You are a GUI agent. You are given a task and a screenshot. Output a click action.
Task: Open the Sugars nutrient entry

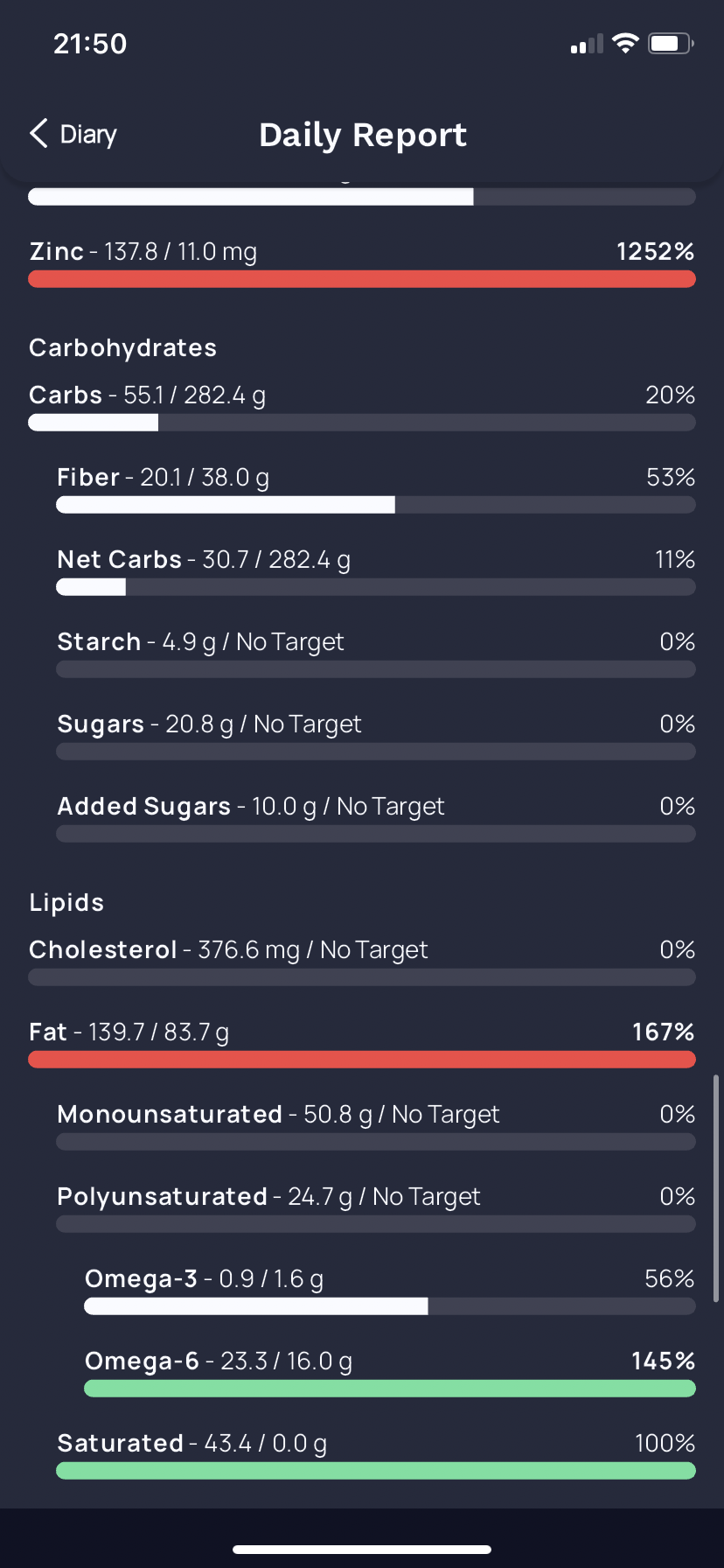point(376,736)
